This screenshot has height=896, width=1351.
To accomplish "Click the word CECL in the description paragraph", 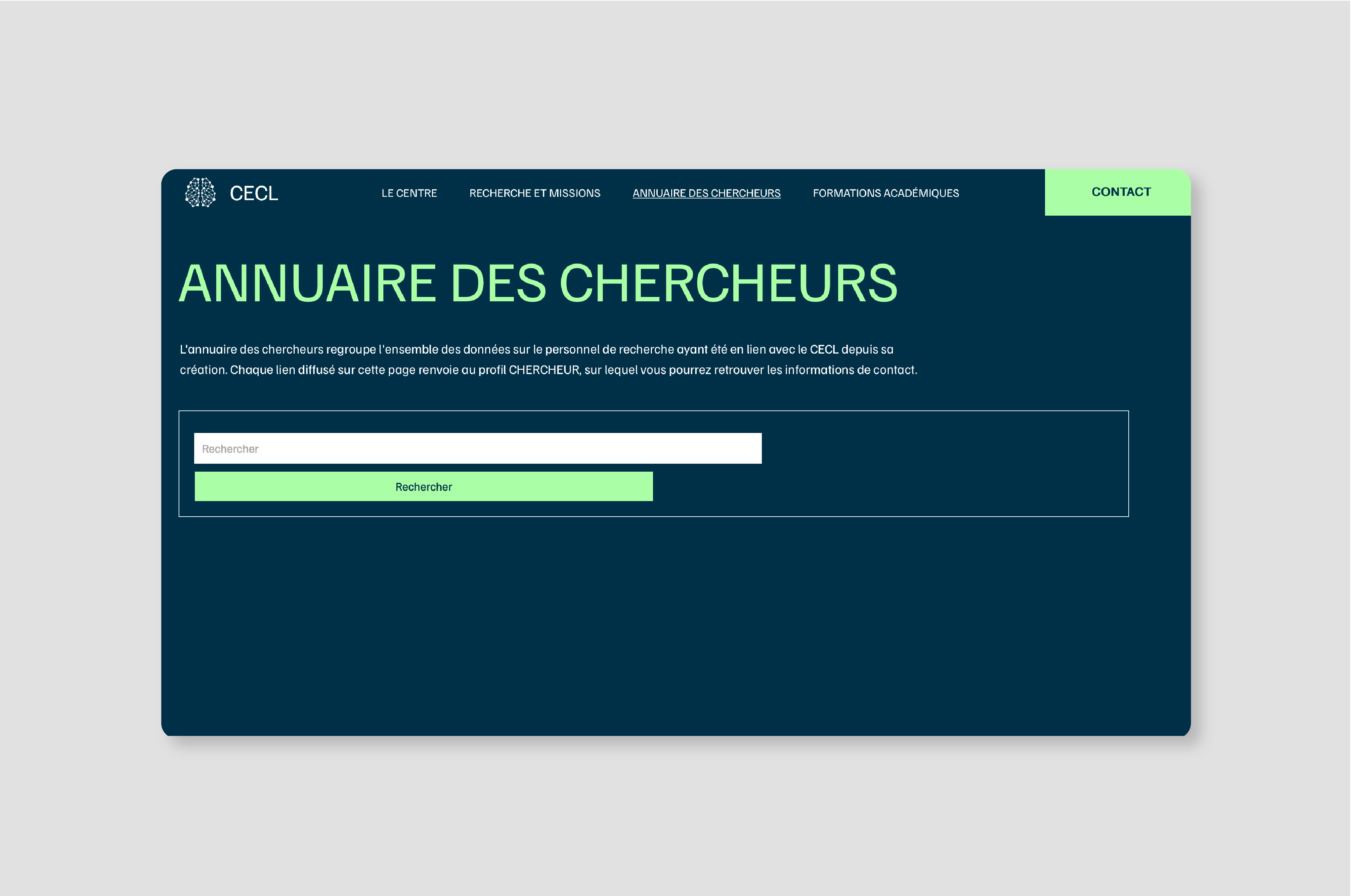I will coord(824,350).
